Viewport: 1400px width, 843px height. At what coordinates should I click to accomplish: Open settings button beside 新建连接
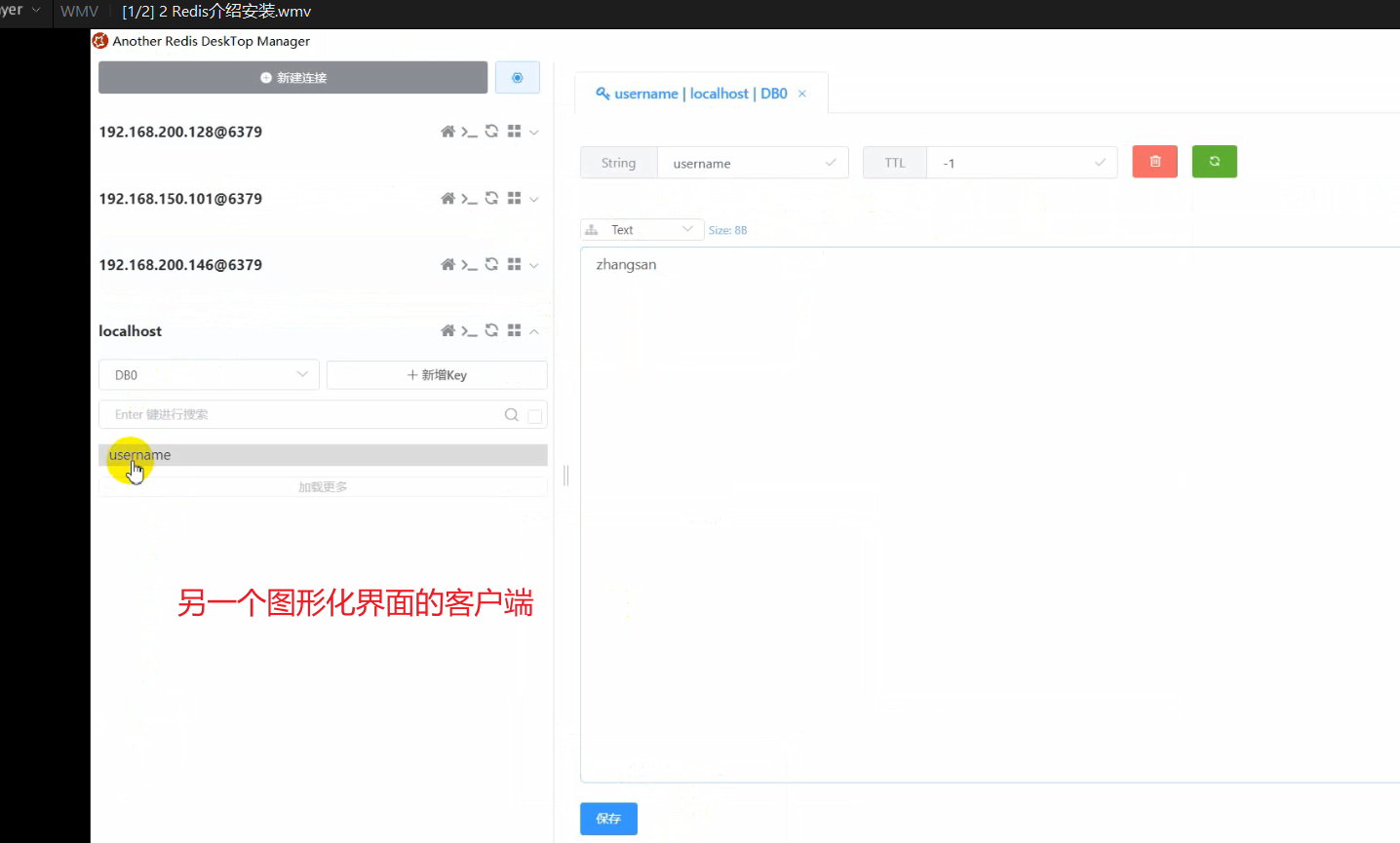click(518, 78)
